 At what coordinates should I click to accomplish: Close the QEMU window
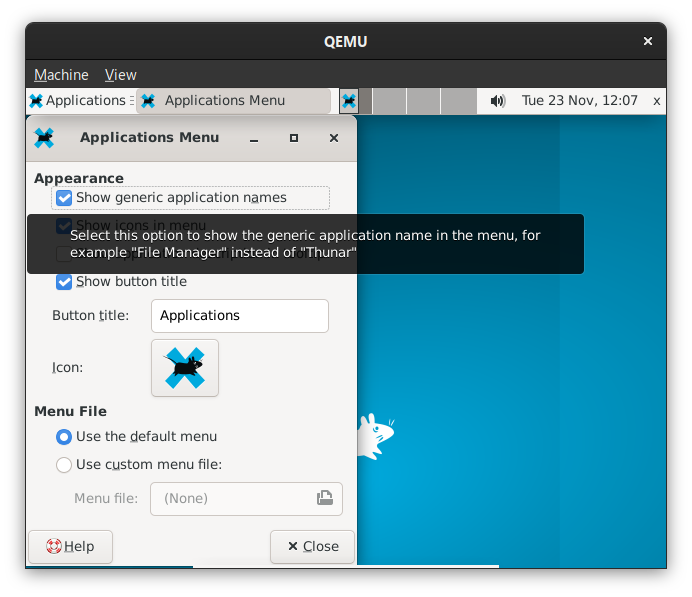point(647,41)
